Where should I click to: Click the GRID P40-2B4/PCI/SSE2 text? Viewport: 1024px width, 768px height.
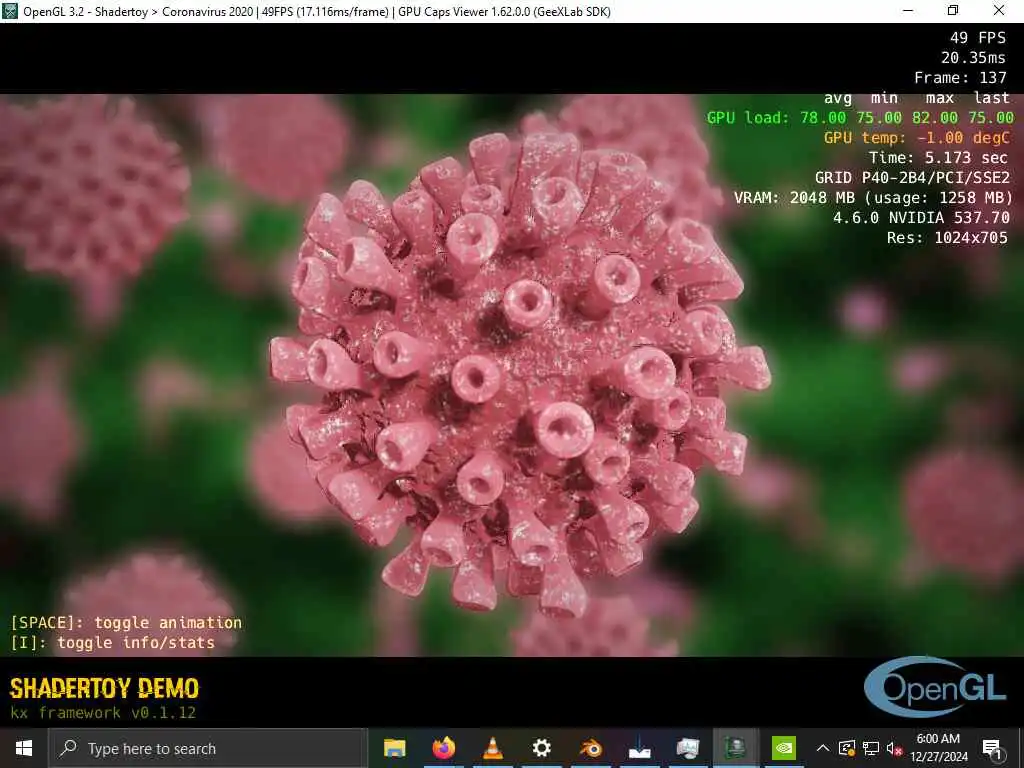[912, 178]
